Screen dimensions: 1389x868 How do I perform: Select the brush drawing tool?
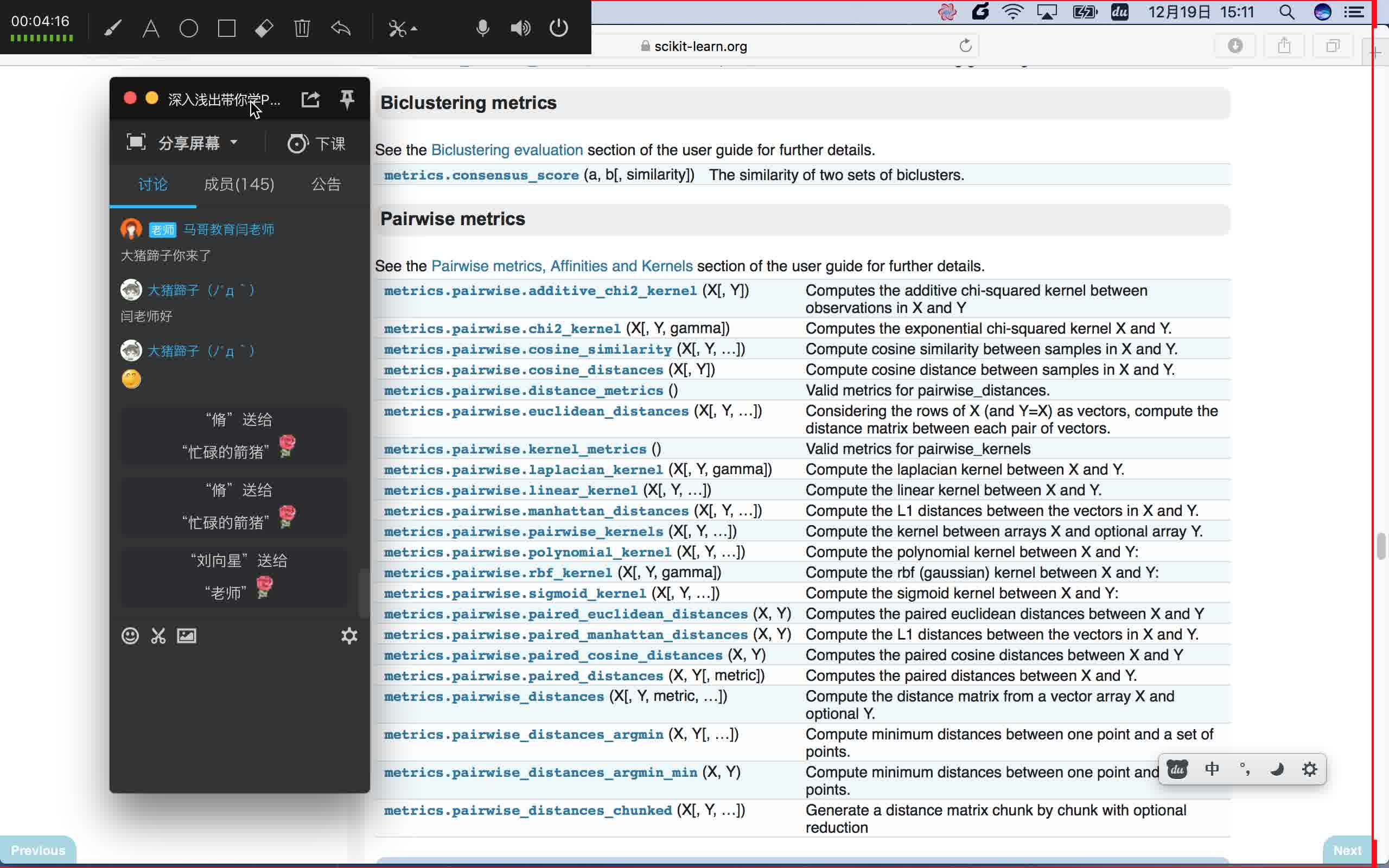click(112, 28)
